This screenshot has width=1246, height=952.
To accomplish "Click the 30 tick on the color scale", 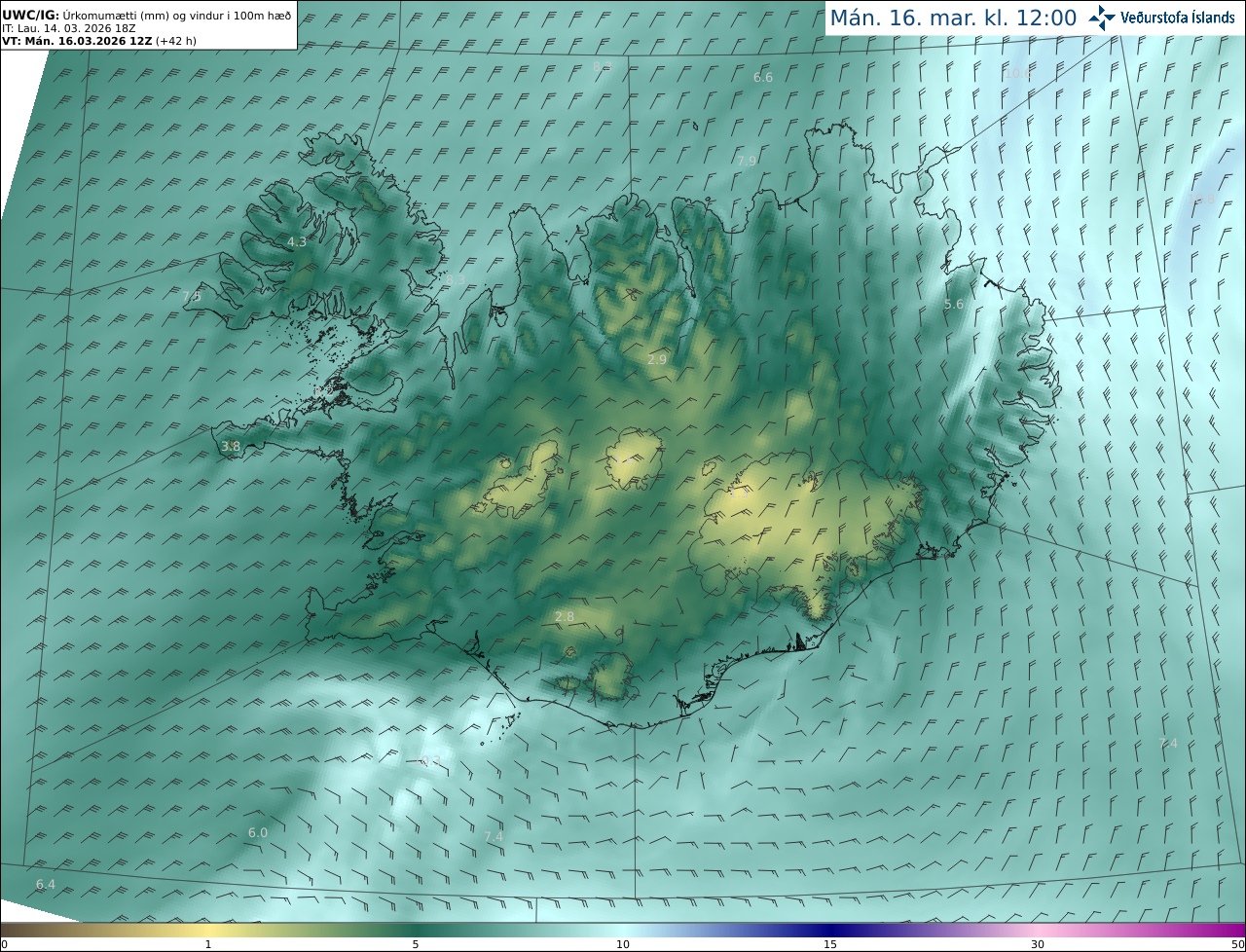I will tap(1038, 944).
